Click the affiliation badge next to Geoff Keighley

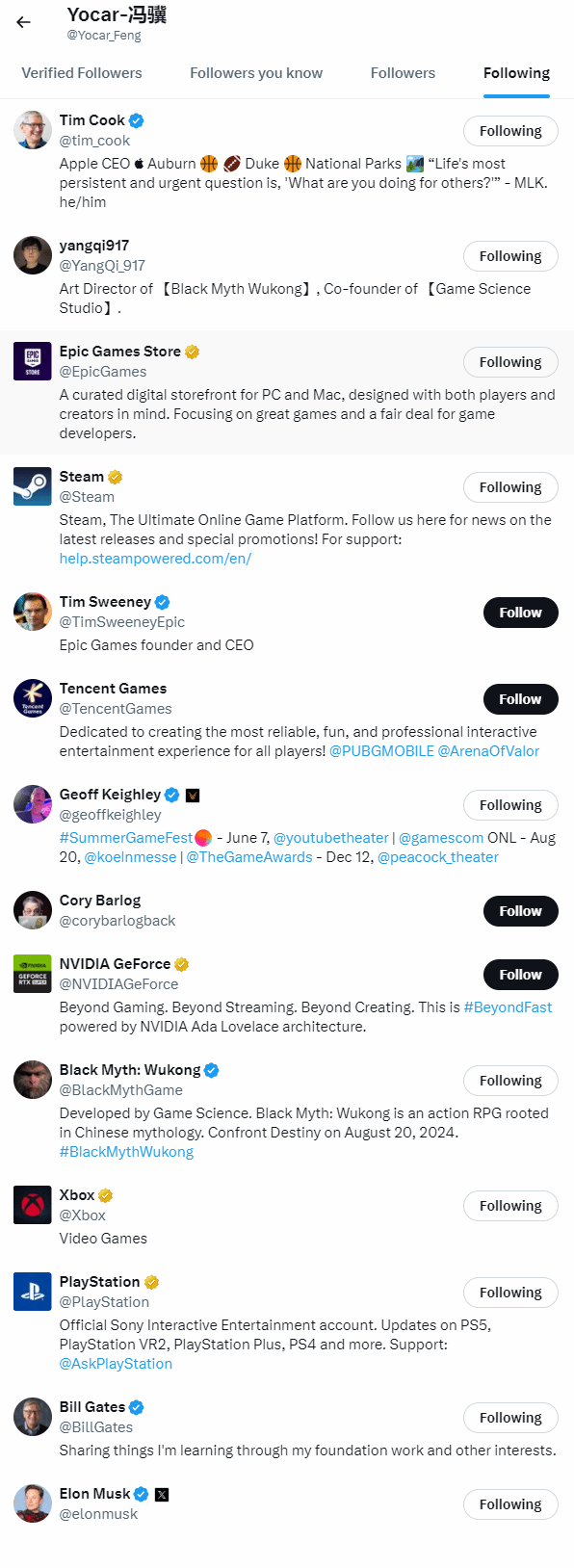[x=193, y=796]
